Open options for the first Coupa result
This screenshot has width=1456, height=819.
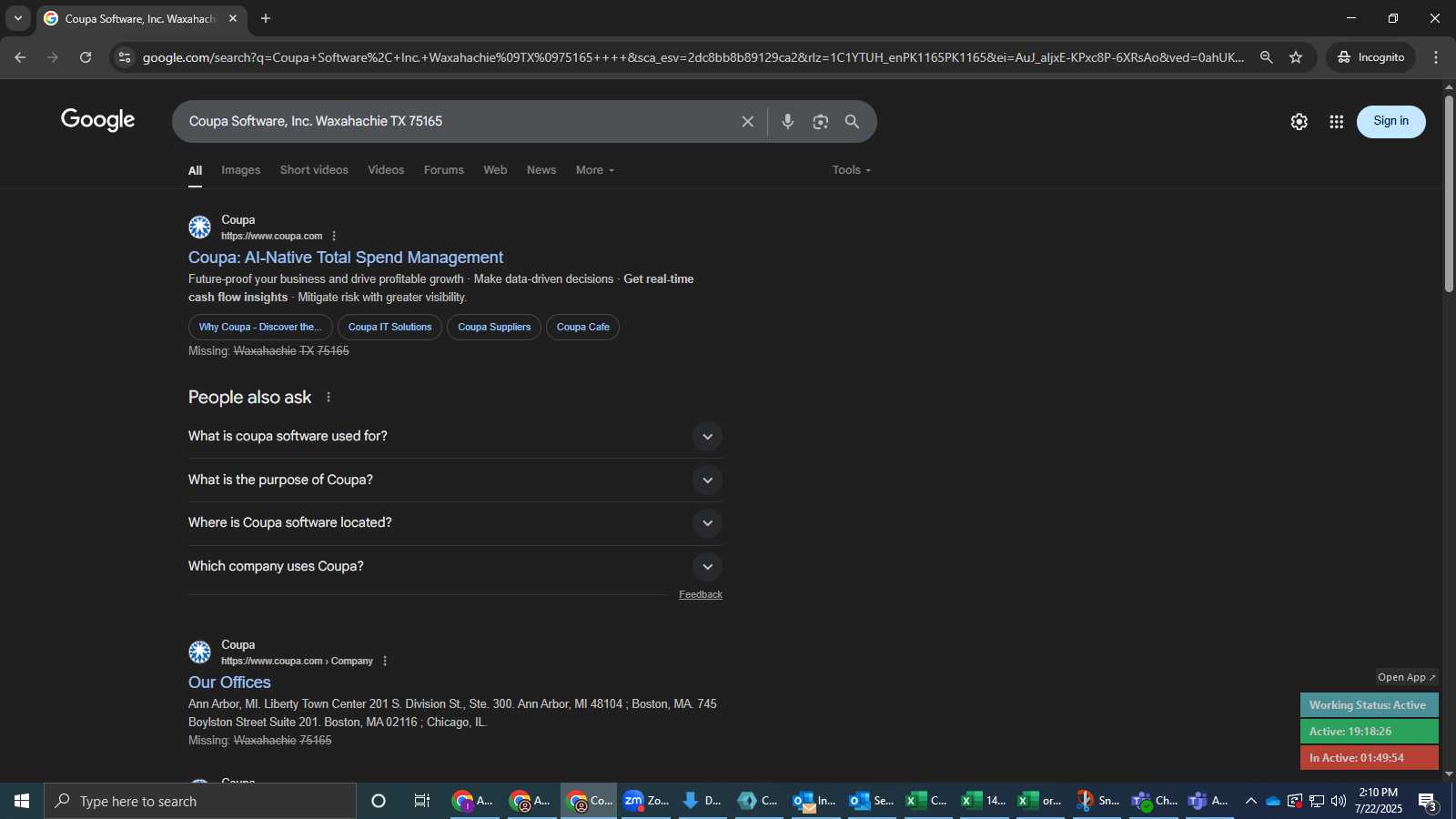[x=334, y=236]
